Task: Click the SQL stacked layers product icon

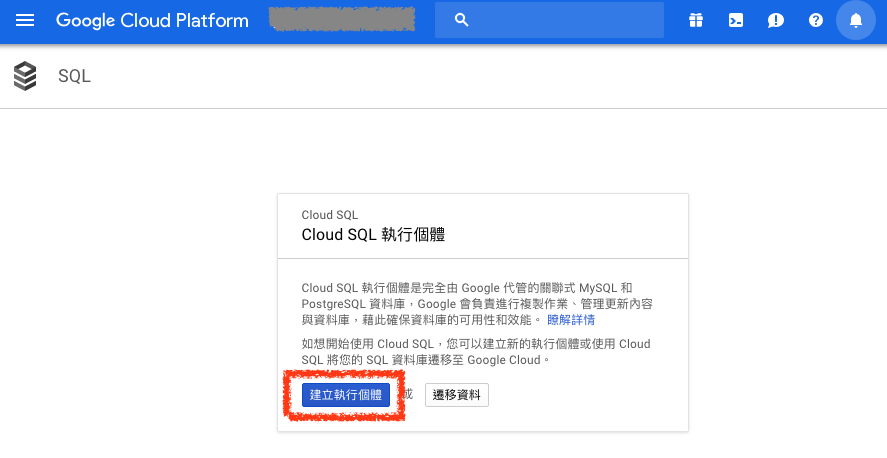Action: click(25, 76)
